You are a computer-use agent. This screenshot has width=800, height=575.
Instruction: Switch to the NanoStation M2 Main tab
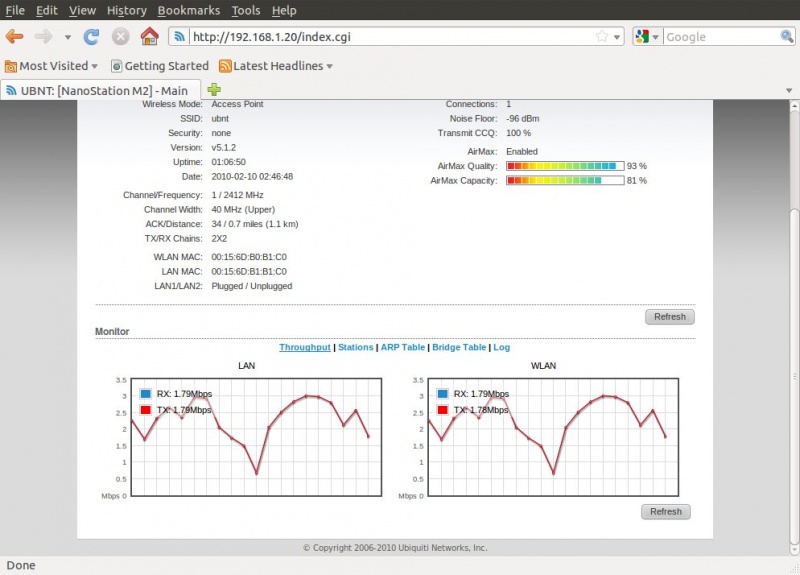click(100, 90)
